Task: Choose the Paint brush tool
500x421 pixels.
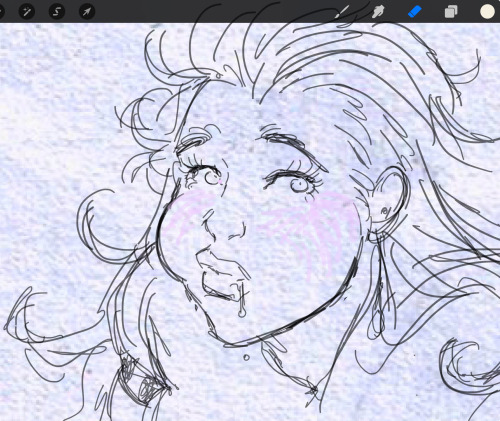Action: coord(342,12)
